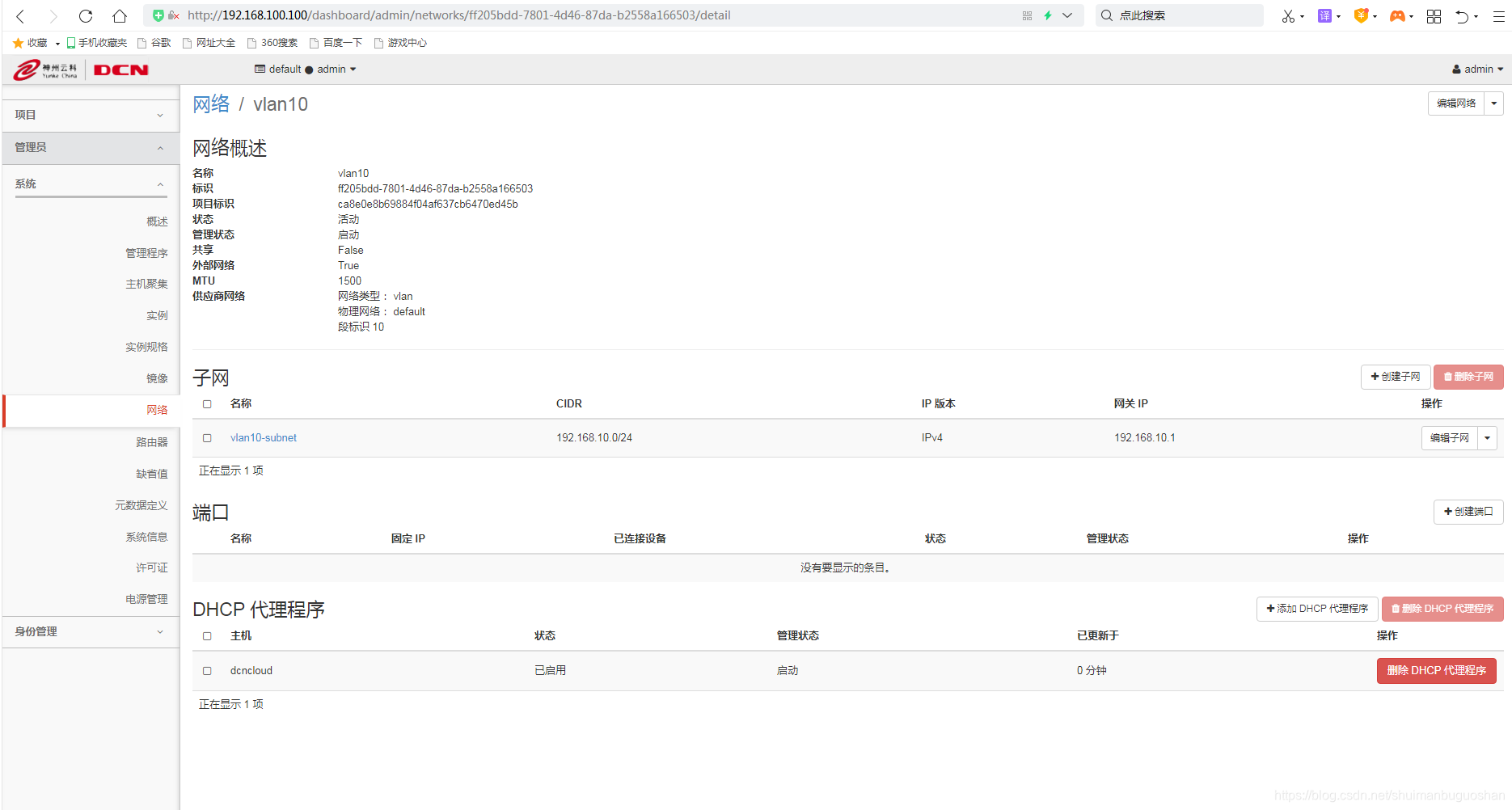Open 元数据定义 in the sidebar
The width and height of the screenshot is (1512, 810).
[x=141, y=505]
